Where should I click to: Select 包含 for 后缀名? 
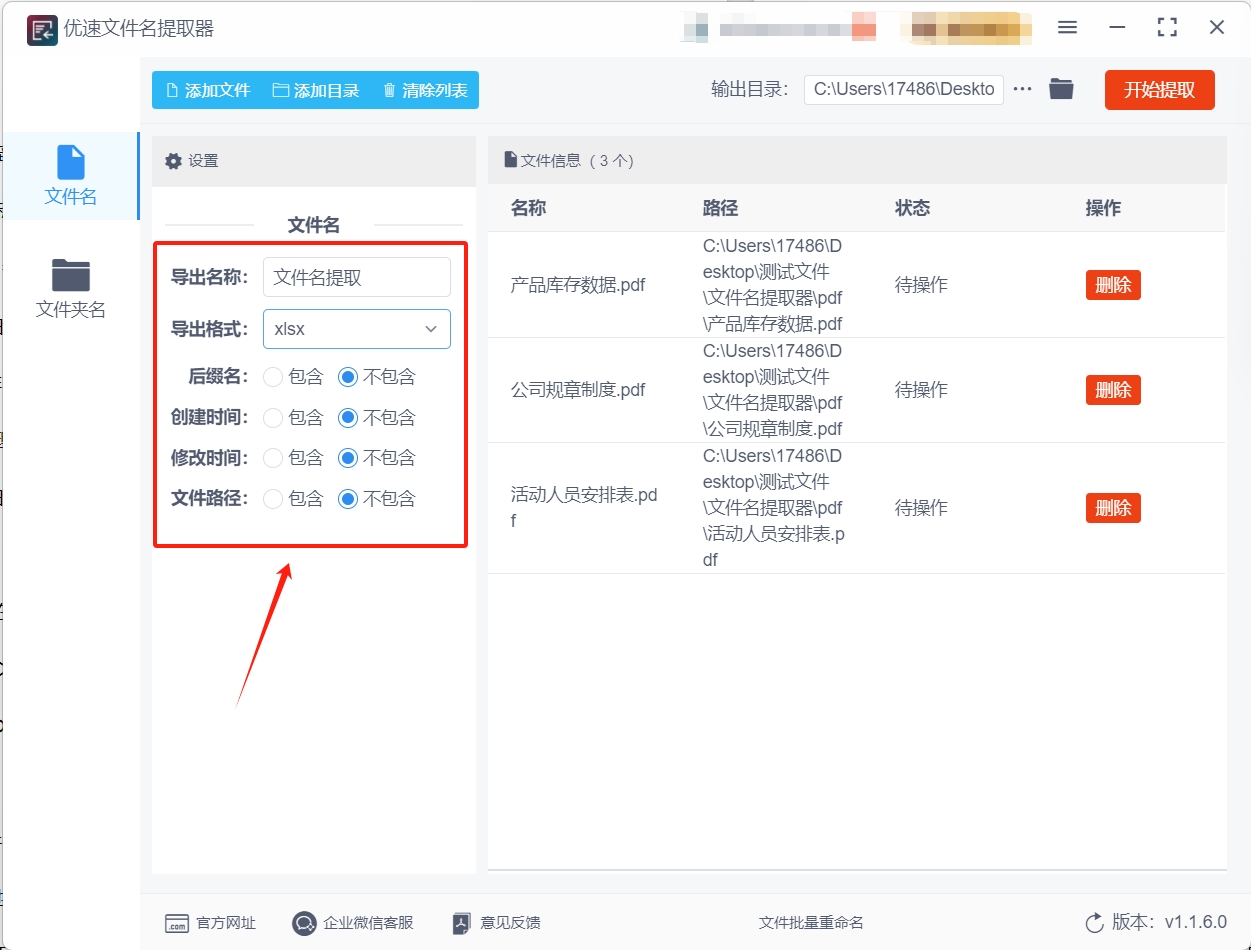(273, 377)
